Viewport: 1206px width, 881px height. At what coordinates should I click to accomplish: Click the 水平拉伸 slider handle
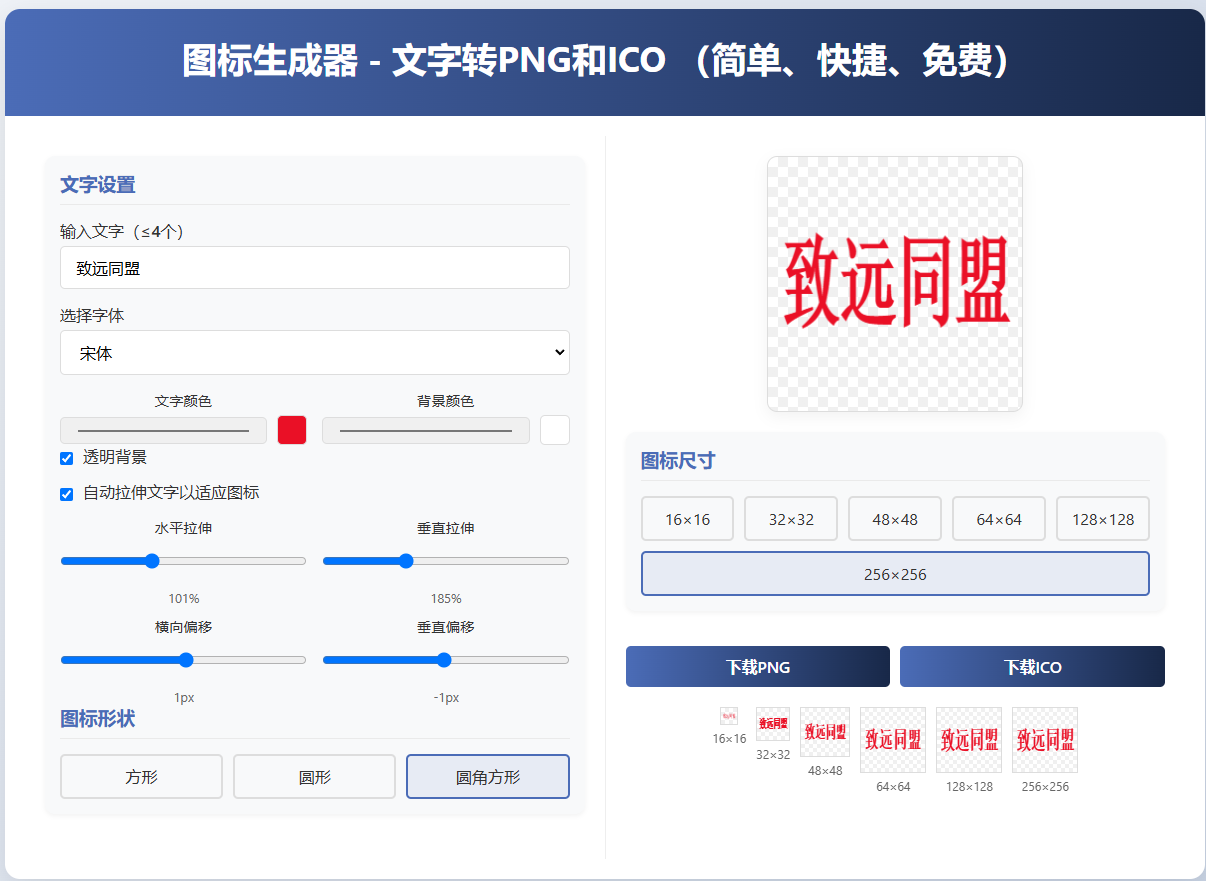tap(152, 561)
